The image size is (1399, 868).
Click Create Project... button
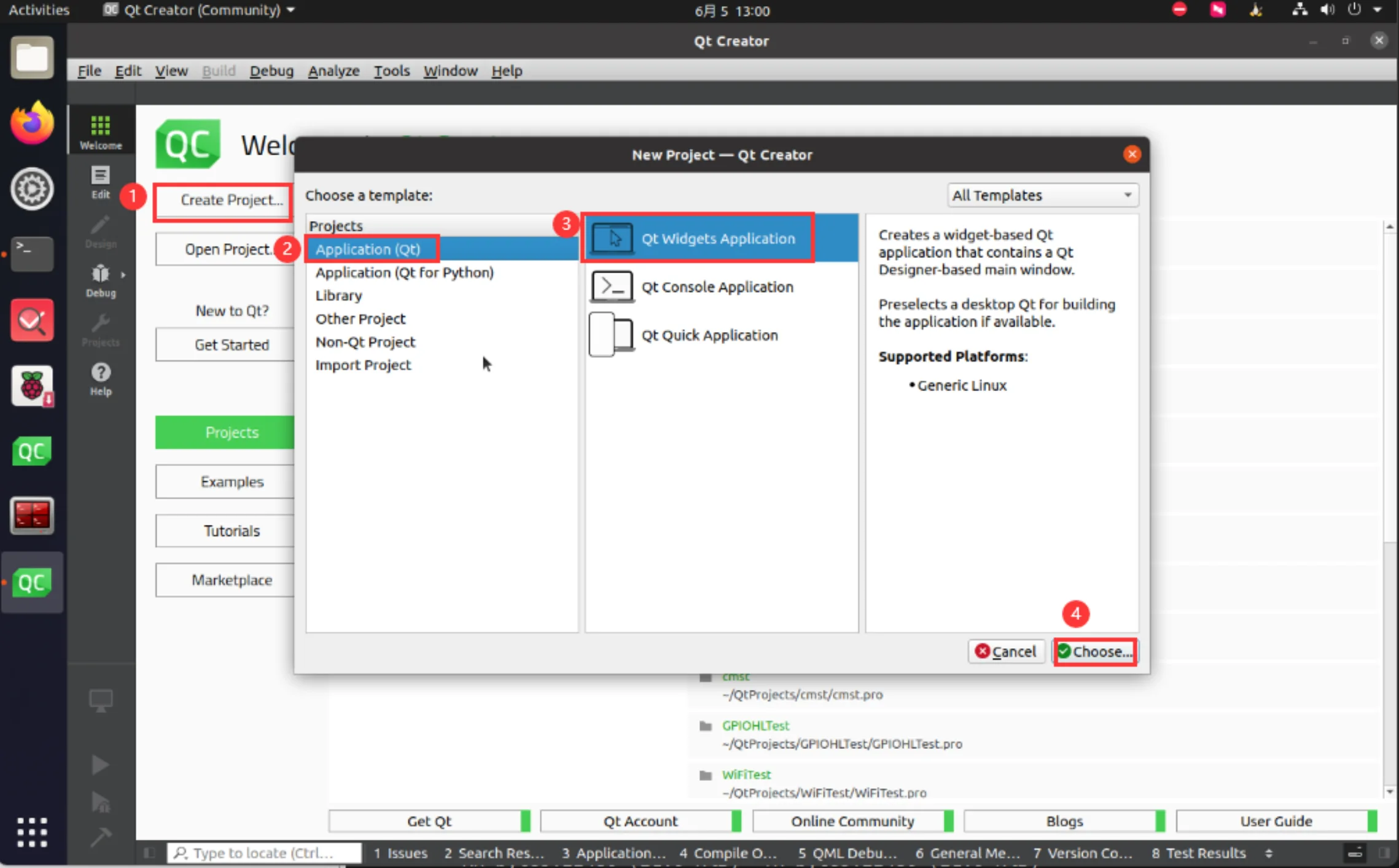224,200
